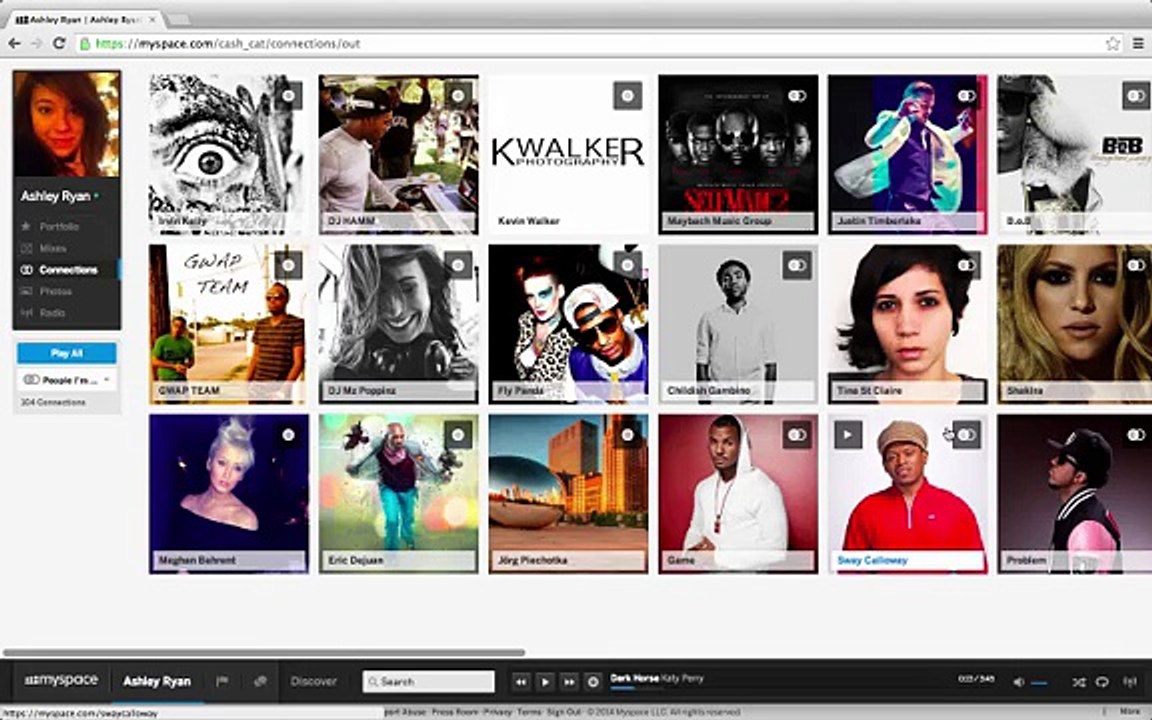
Task: Go back with browser back arrow
Action: point(14,43)
